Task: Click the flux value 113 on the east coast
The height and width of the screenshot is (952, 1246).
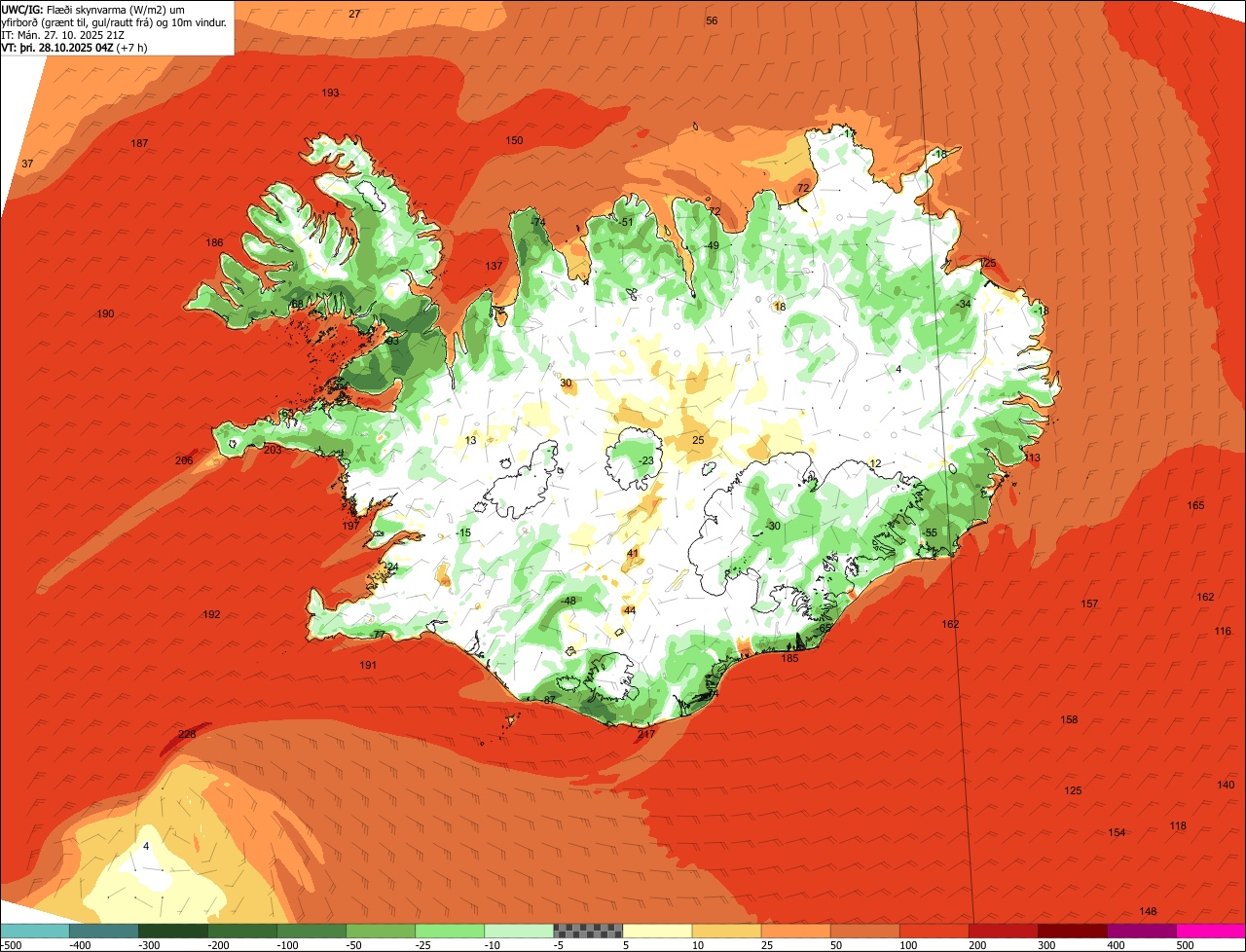Action: 1032,458
